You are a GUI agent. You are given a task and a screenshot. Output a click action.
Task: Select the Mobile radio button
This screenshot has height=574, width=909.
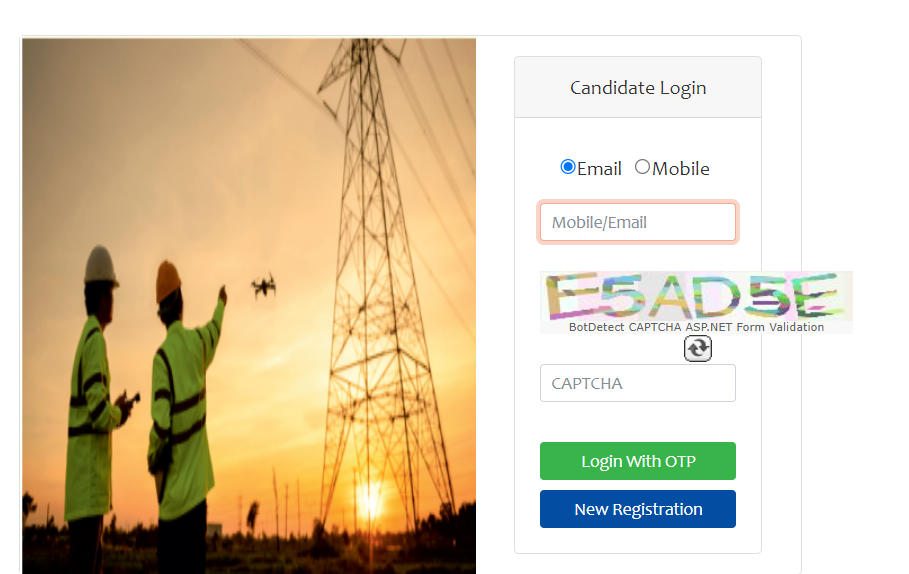point(642,167)
